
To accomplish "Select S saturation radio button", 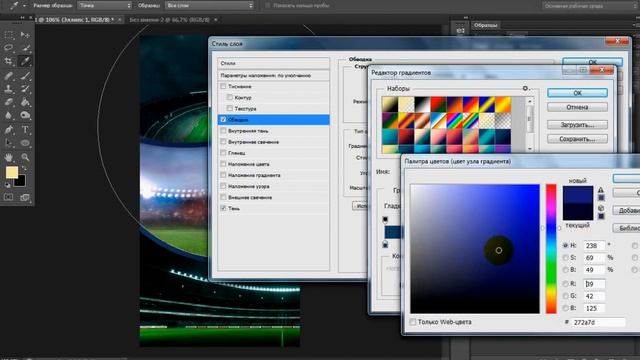I will [565, 258].
